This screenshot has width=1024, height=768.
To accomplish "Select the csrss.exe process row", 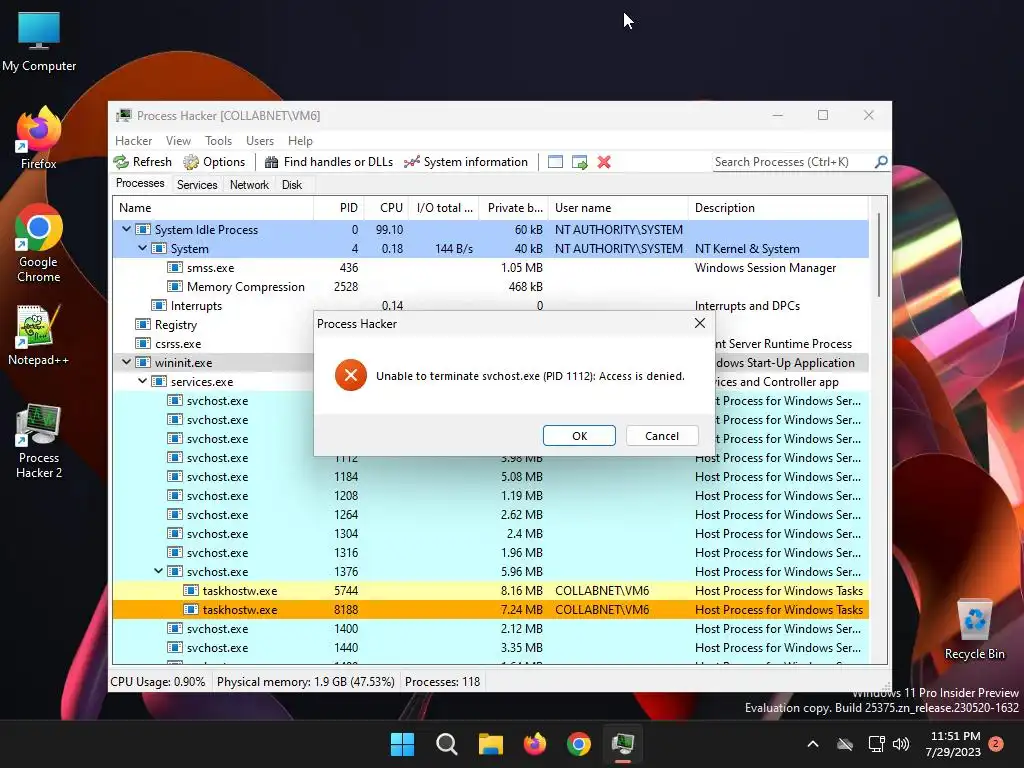I will (214, 343).
